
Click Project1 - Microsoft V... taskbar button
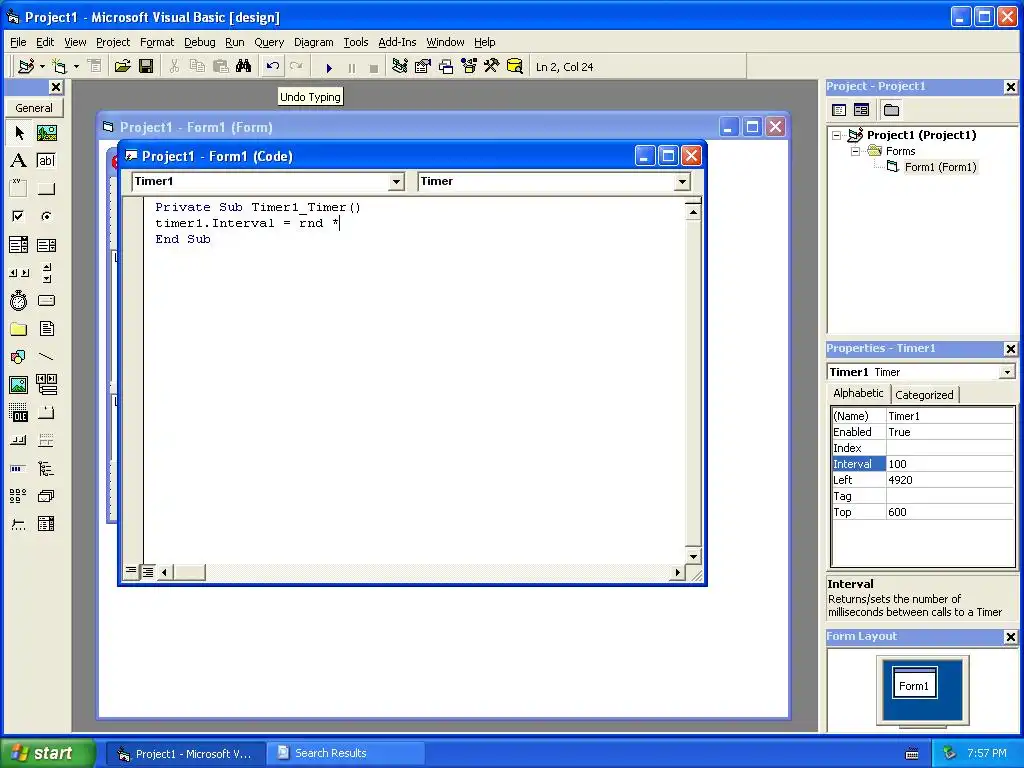(186, 754)
